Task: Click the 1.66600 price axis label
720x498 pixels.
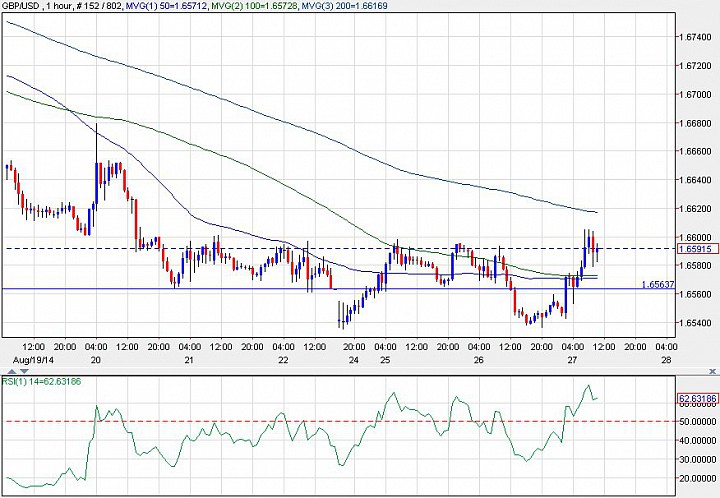Action: (x=695, y=151)
